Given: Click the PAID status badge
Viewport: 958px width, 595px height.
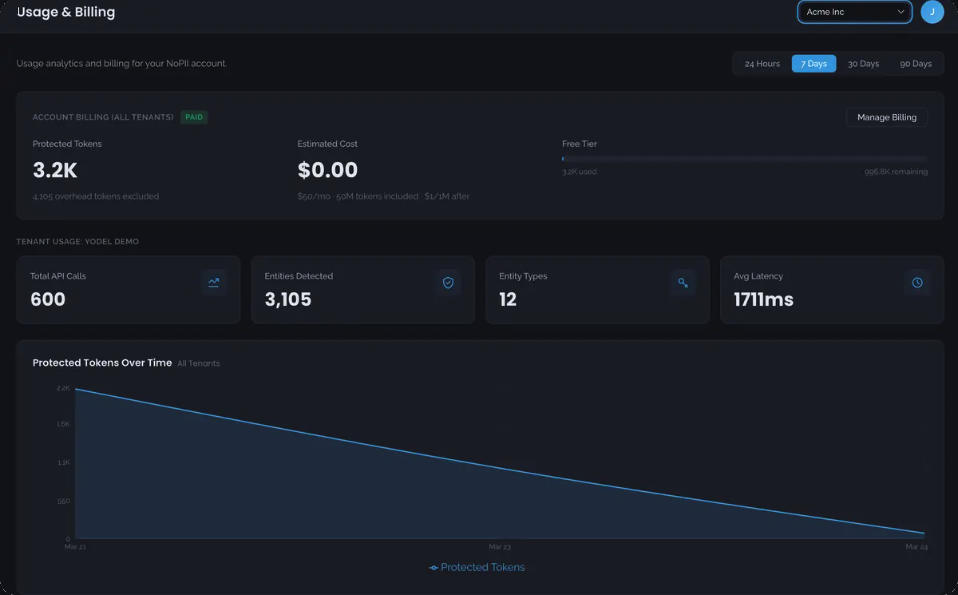Looking at the screenshot, I should [x=194, y=117].
